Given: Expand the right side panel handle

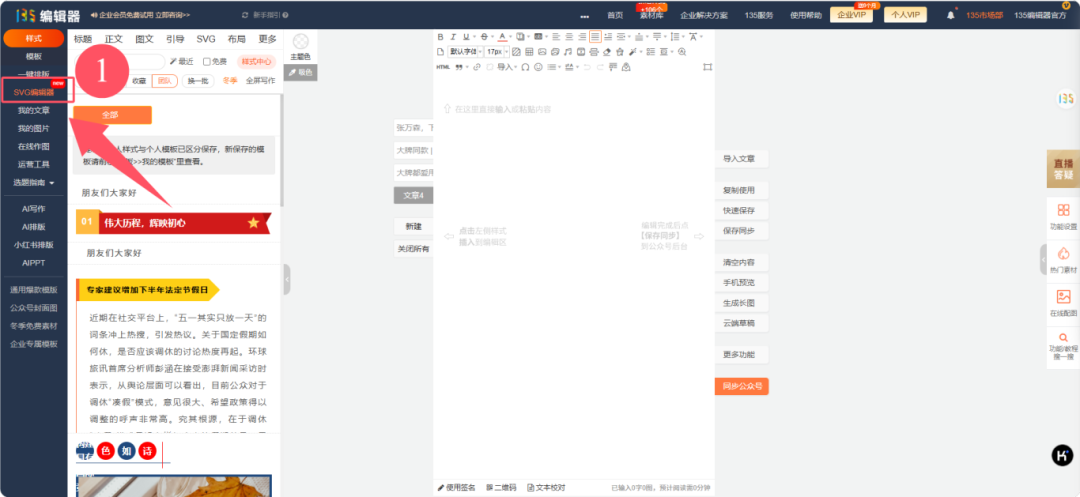Looking at the screenshot, I should 1043,259.
